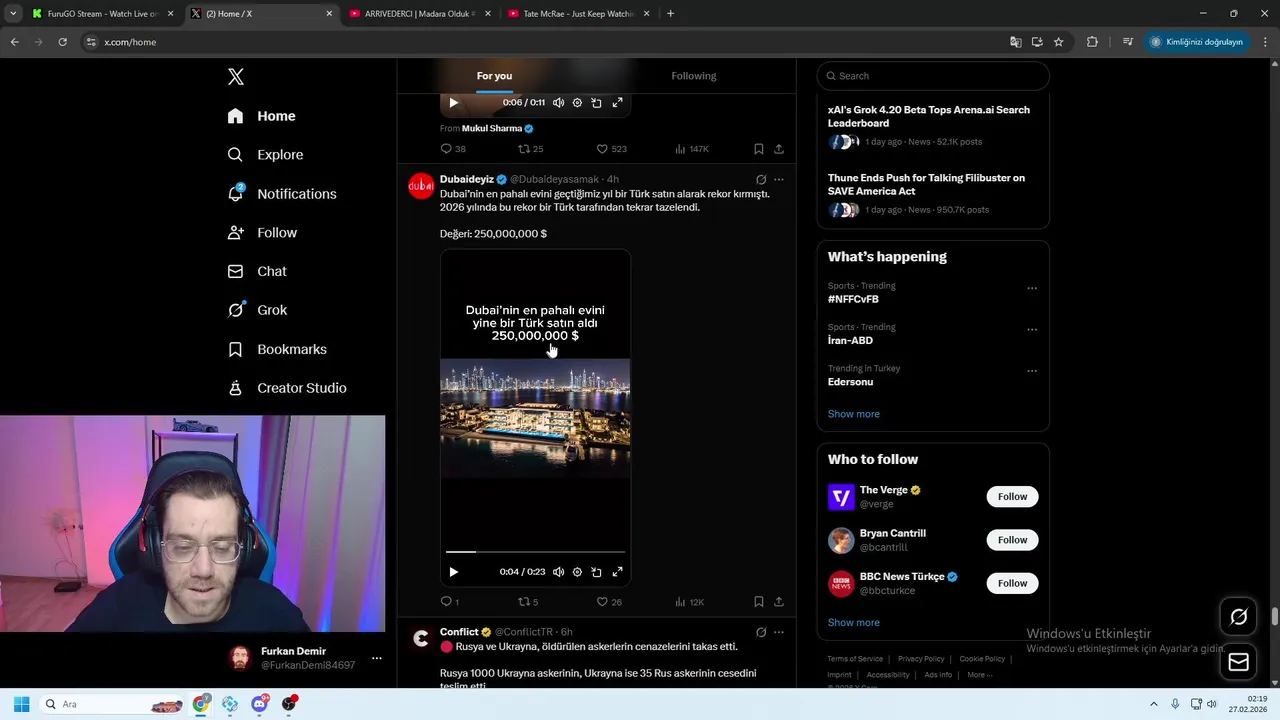Reply to the post with 38 comments
This screenshot has height=720, width=1280.
pos(453,149)
